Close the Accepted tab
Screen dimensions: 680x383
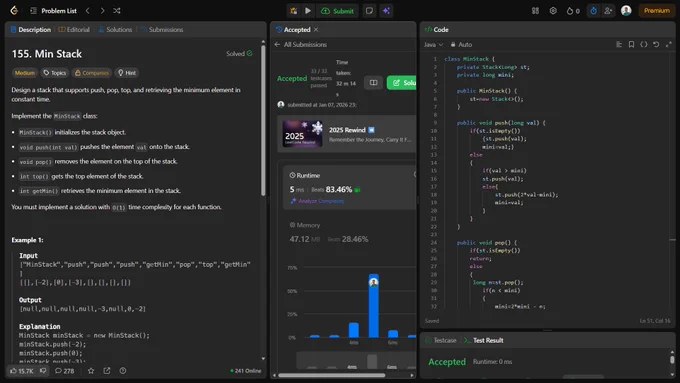coord(316,29)
